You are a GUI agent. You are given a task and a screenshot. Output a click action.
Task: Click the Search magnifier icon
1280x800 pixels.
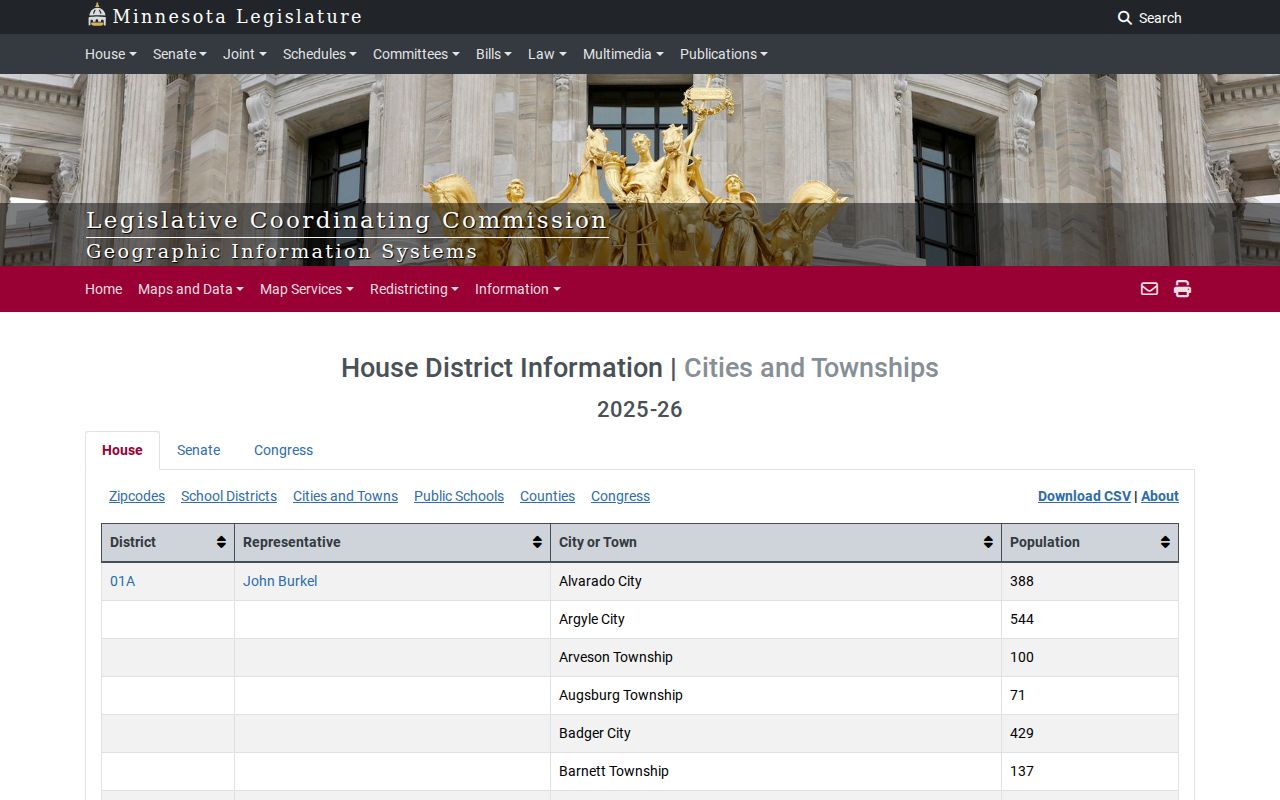click(x=1125, y=18)
